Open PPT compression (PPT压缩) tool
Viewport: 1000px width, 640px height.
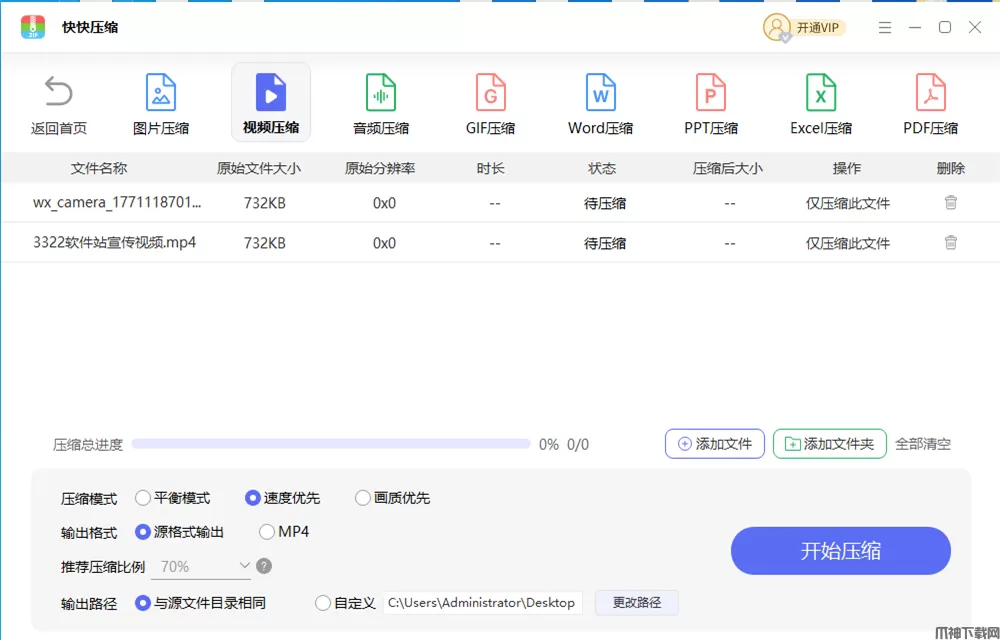click(x=710, y=104)
